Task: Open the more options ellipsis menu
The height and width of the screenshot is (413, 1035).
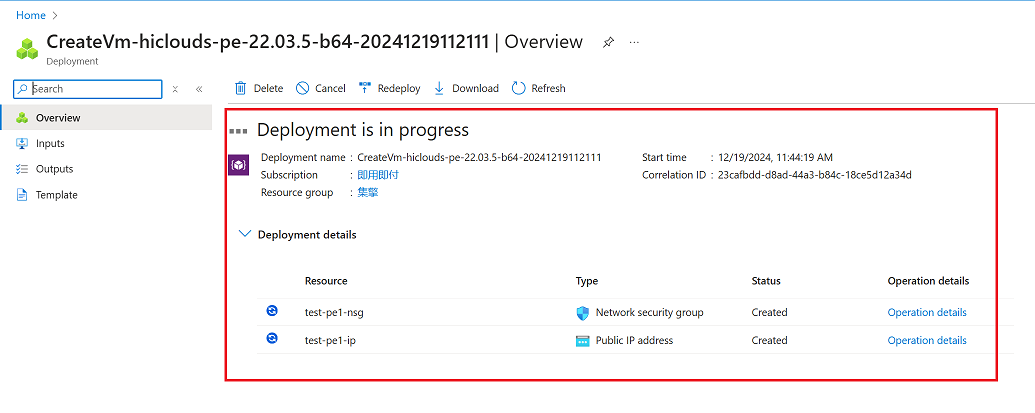Action: (634, 42)
